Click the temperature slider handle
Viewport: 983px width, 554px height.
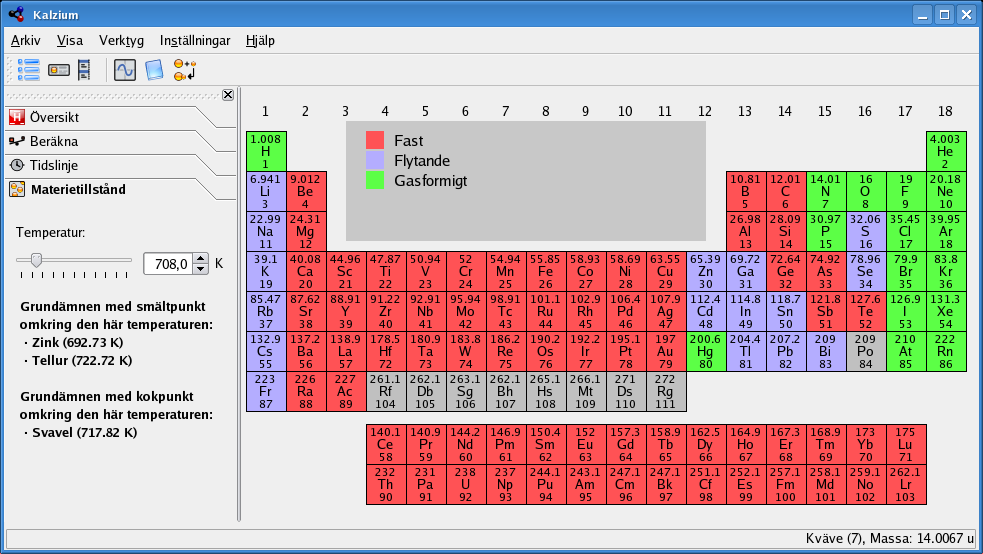click(36, 259)
